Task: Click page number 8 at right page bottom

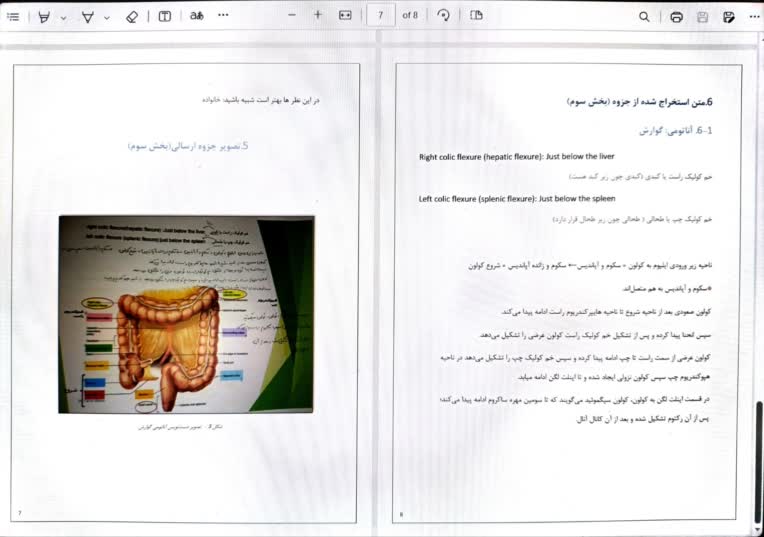Action: (401, 514)
